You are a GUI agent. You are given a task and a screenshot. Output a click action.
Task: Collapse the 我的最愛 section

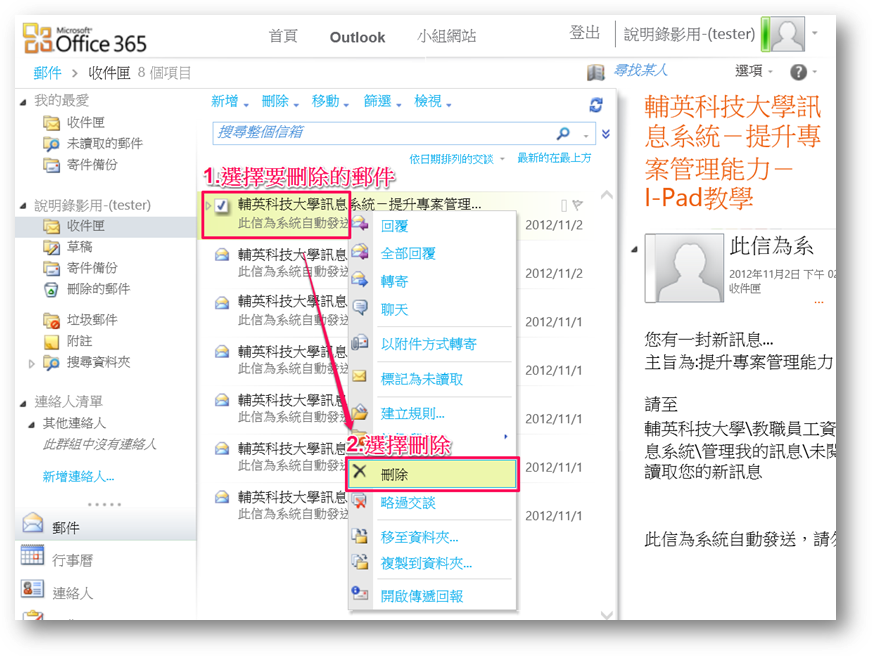[23, 102]
